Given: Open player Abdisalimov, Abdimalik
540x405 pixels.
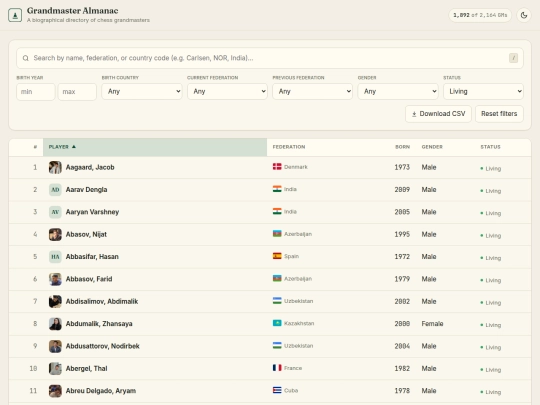Looking at the screenshot, I should (x=102, y=302).
